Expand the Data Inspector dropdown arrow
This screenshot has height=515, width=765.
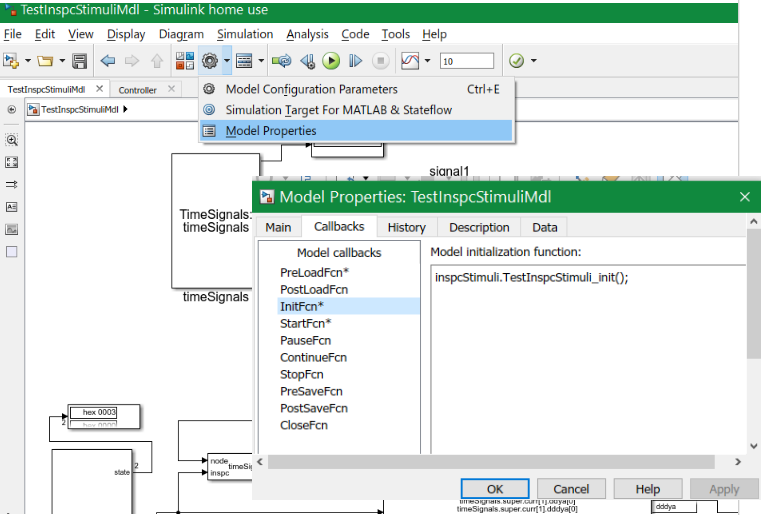coord(427,61)
